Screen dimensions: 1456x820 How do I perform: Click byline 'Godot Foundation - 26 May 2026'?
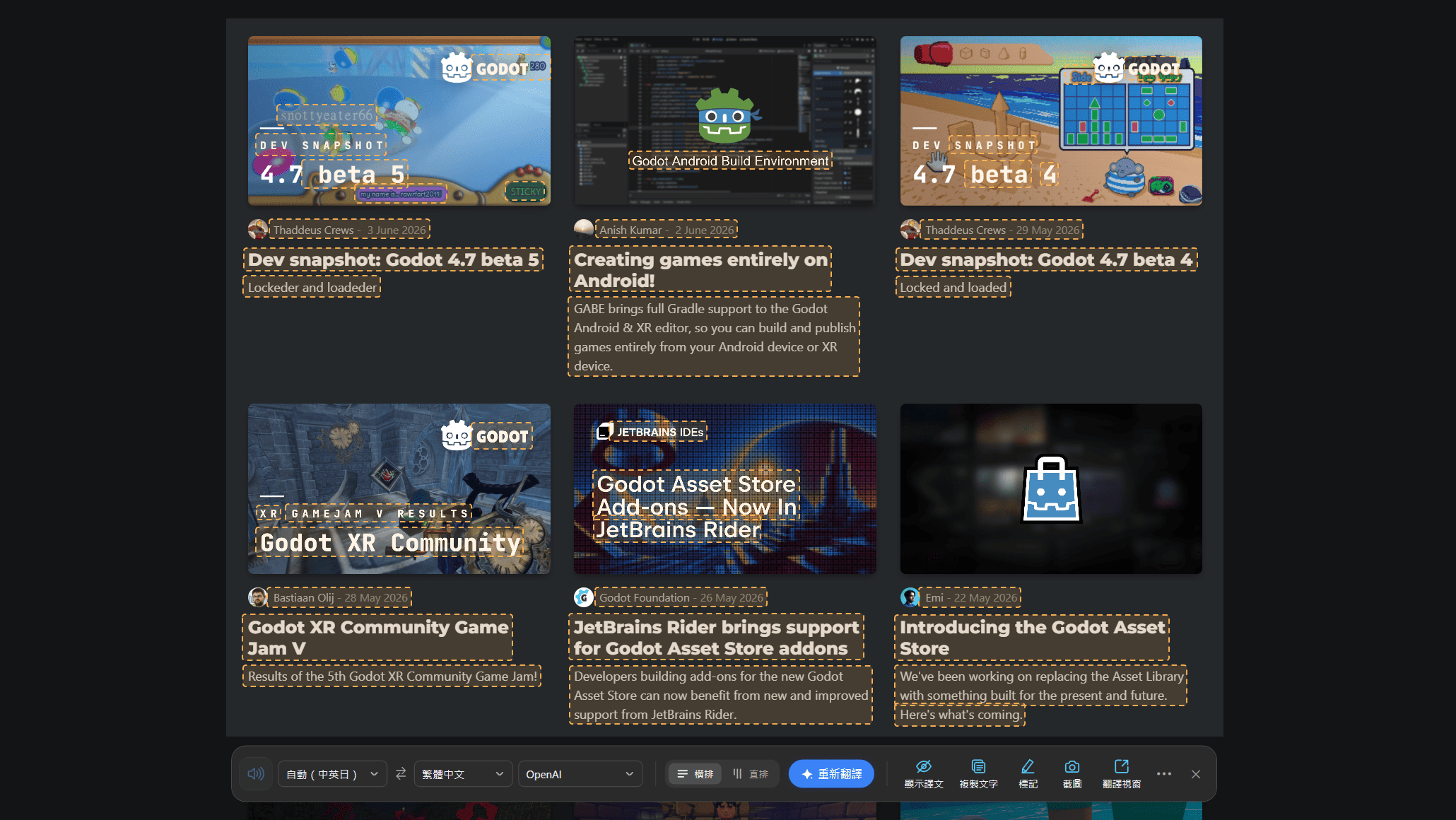click(681, 597)
